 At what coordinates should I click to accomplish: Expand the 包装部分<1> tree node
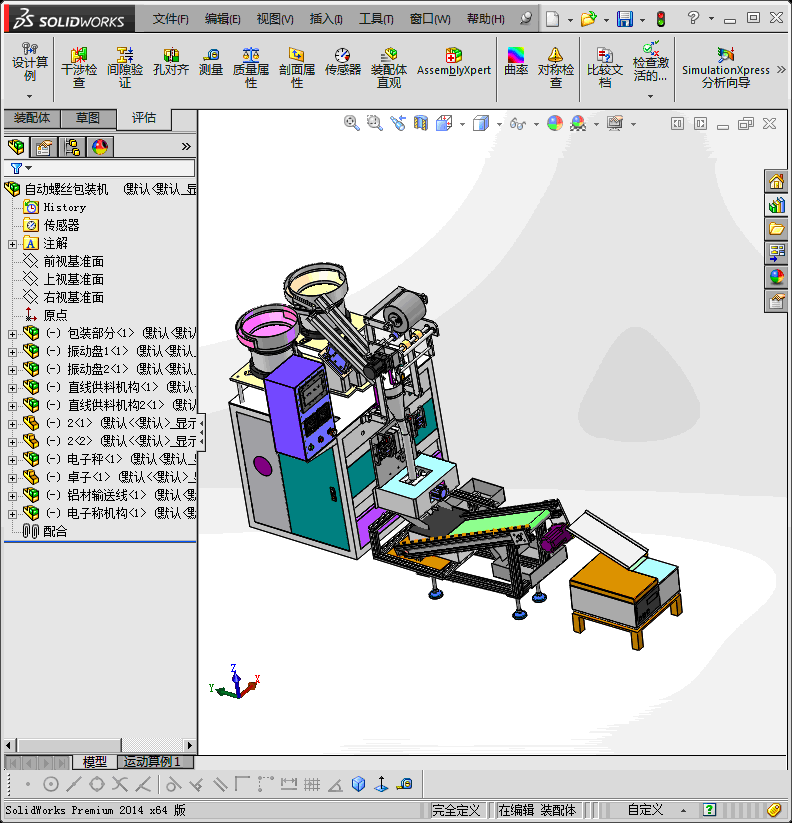tap(13, 334)
